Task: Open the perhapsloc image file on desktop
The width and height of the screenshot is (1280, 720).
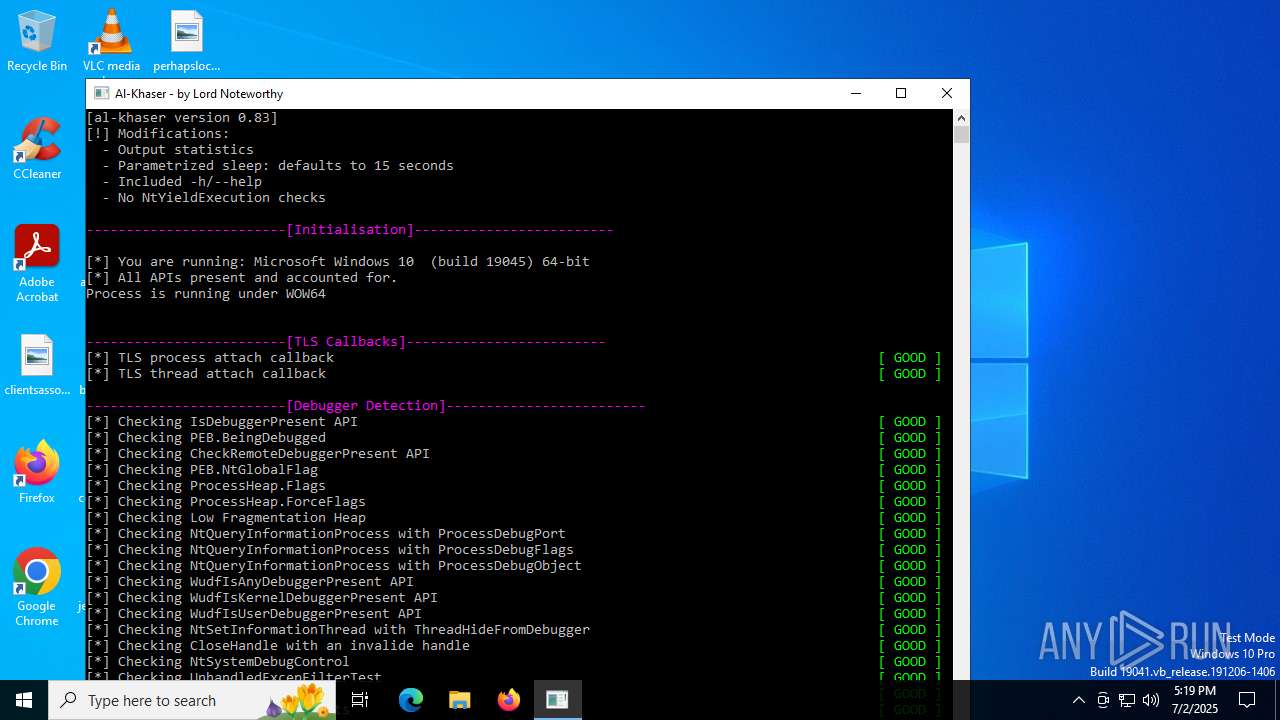Action: (186, 41)
